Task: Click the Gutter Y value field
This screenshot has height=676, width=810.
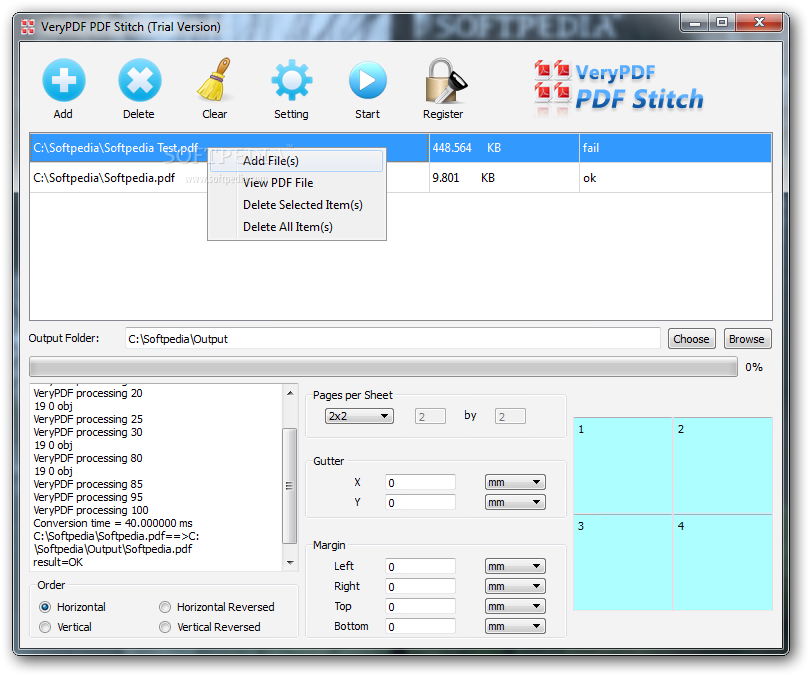Action: pyautogui.click(x=420, y=502)
